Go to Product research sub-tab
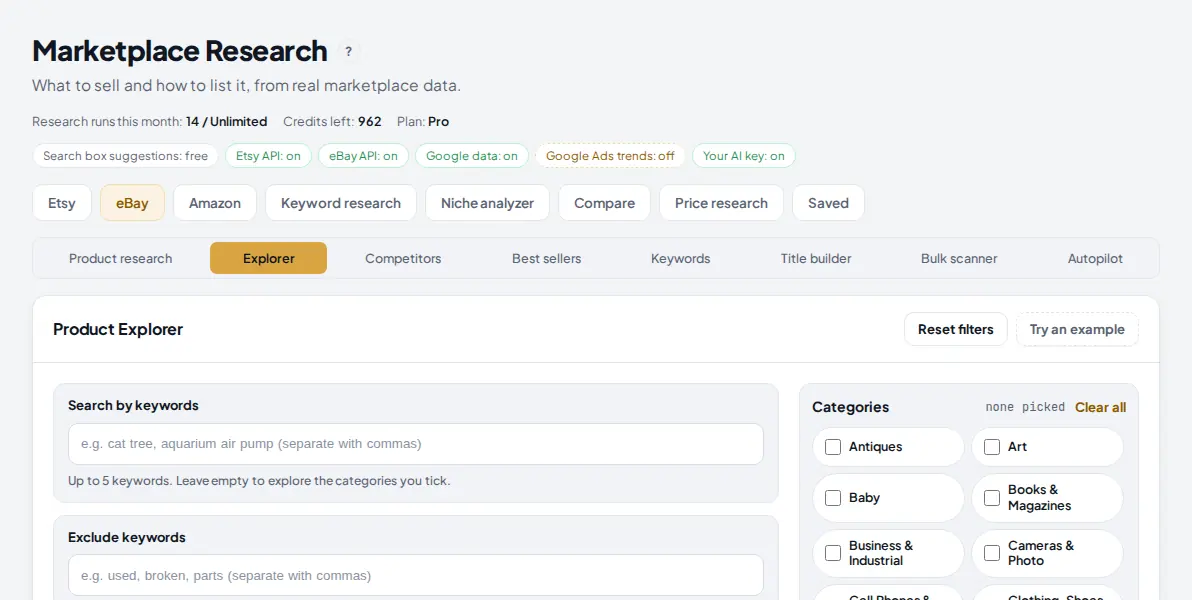Image resolution: width=1192 pixels, height=600 pixels. click(120, 259)
